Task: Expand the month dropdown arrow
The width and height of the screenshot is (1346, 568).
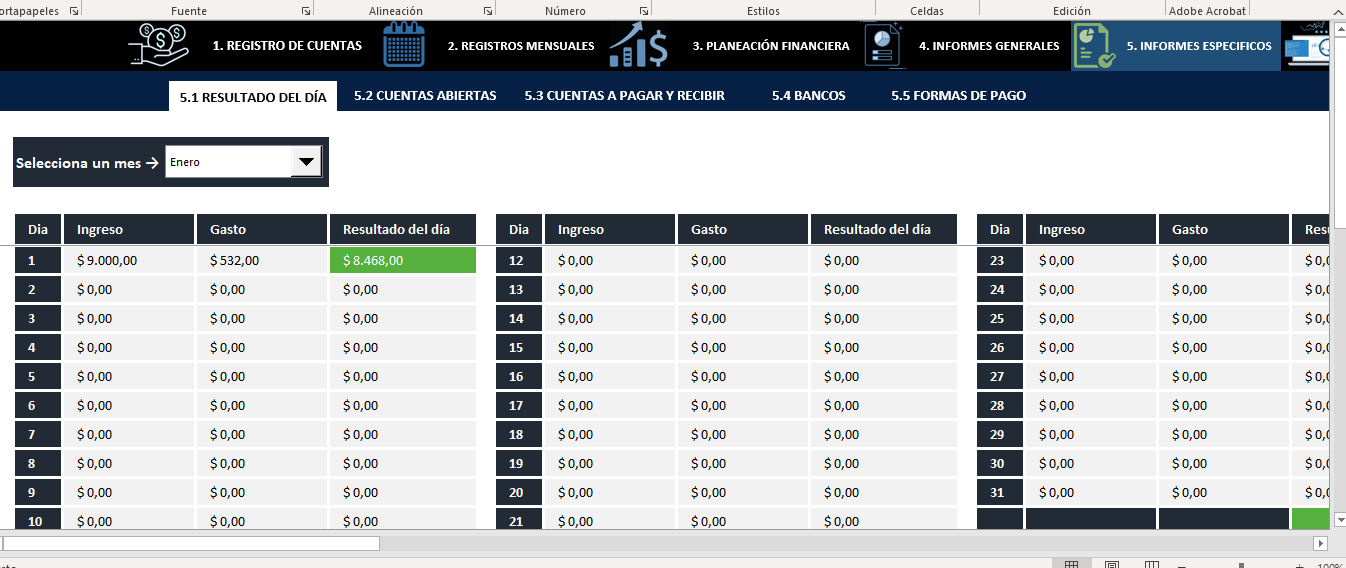Action: click(x=306, y=162)
